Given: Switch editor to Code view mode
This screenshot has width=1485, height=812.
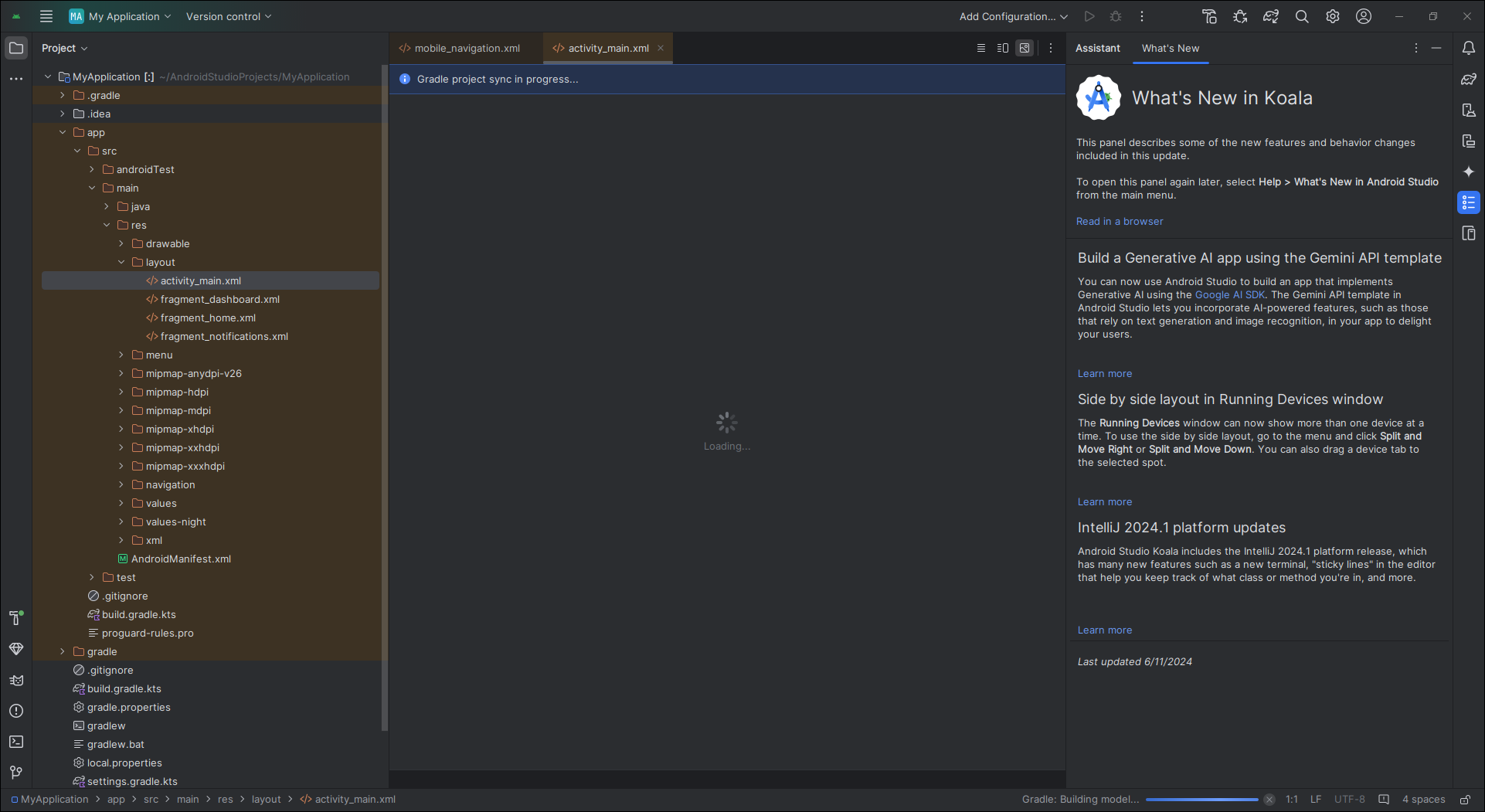Looking at the screenshot, I should pyautogui.click(x=981, y=48).
